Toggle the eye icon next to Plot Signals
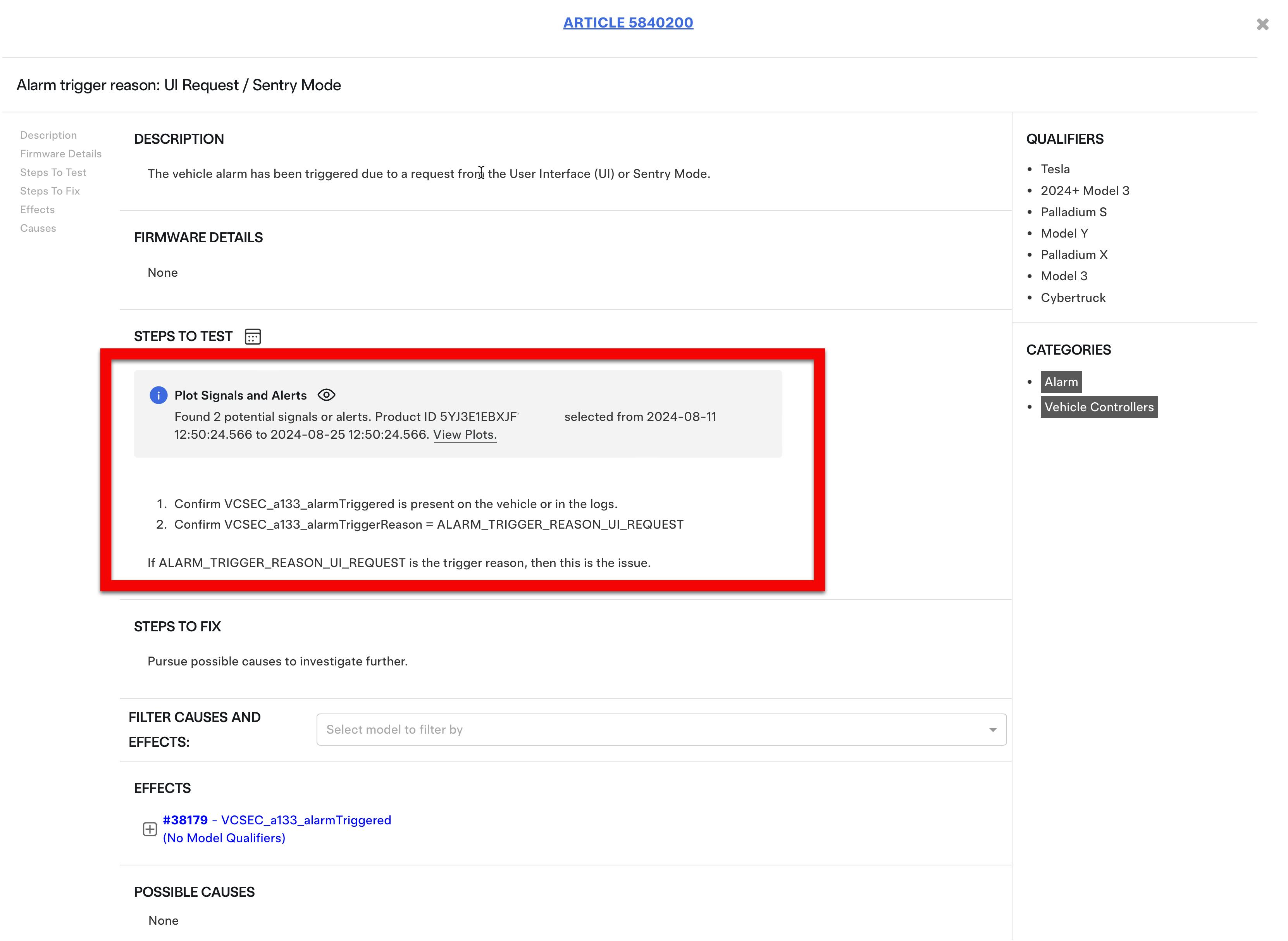Image resolution: width=1288 pixels, height=941 pixels. tap(326, 395)
